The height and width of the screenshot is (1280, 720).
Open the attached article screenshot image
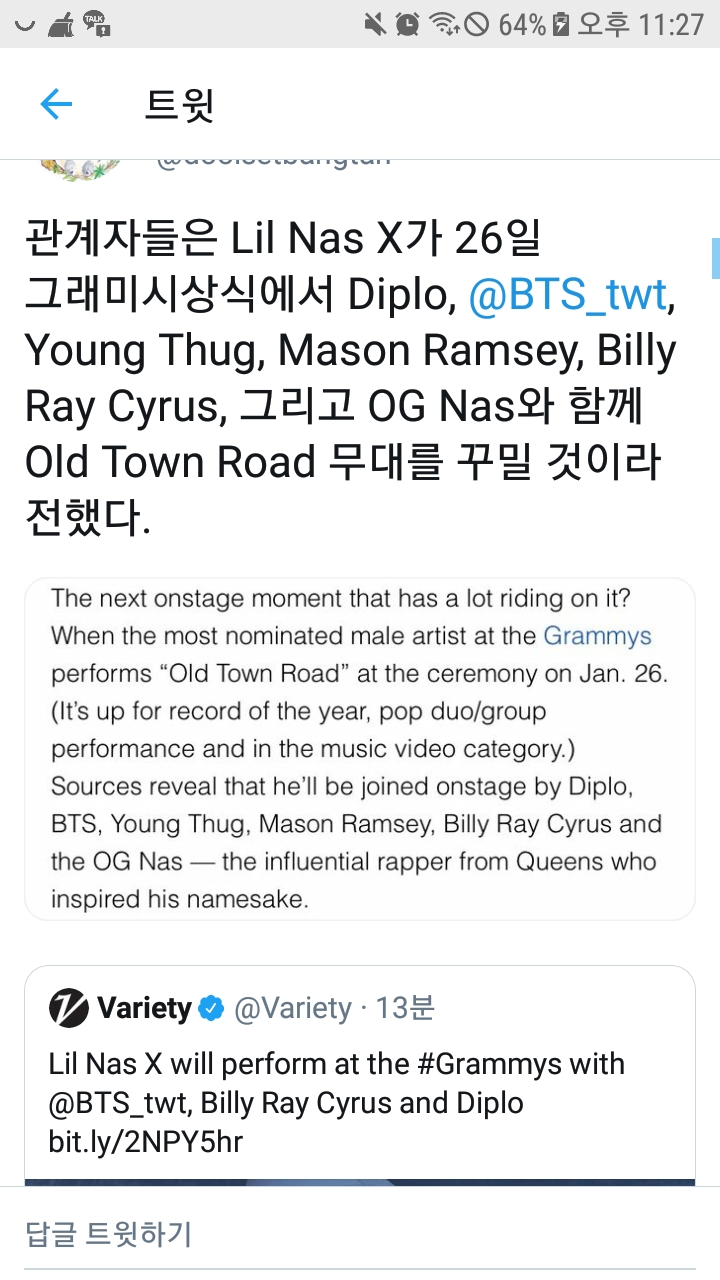pos(360,748)
